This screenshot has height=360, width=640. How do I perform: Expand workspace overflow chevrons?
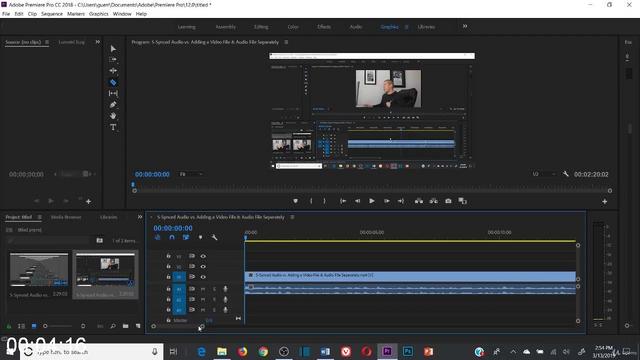click(465, 26)
